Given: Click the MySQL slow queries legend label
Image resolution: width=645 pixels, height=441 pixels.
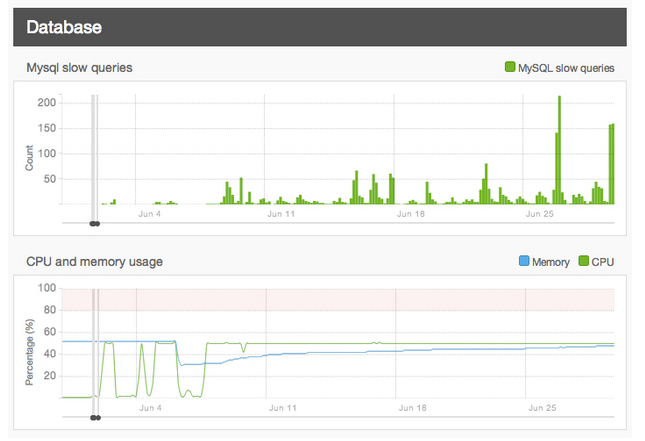Looking at the screenshot, I should (566, 68).
